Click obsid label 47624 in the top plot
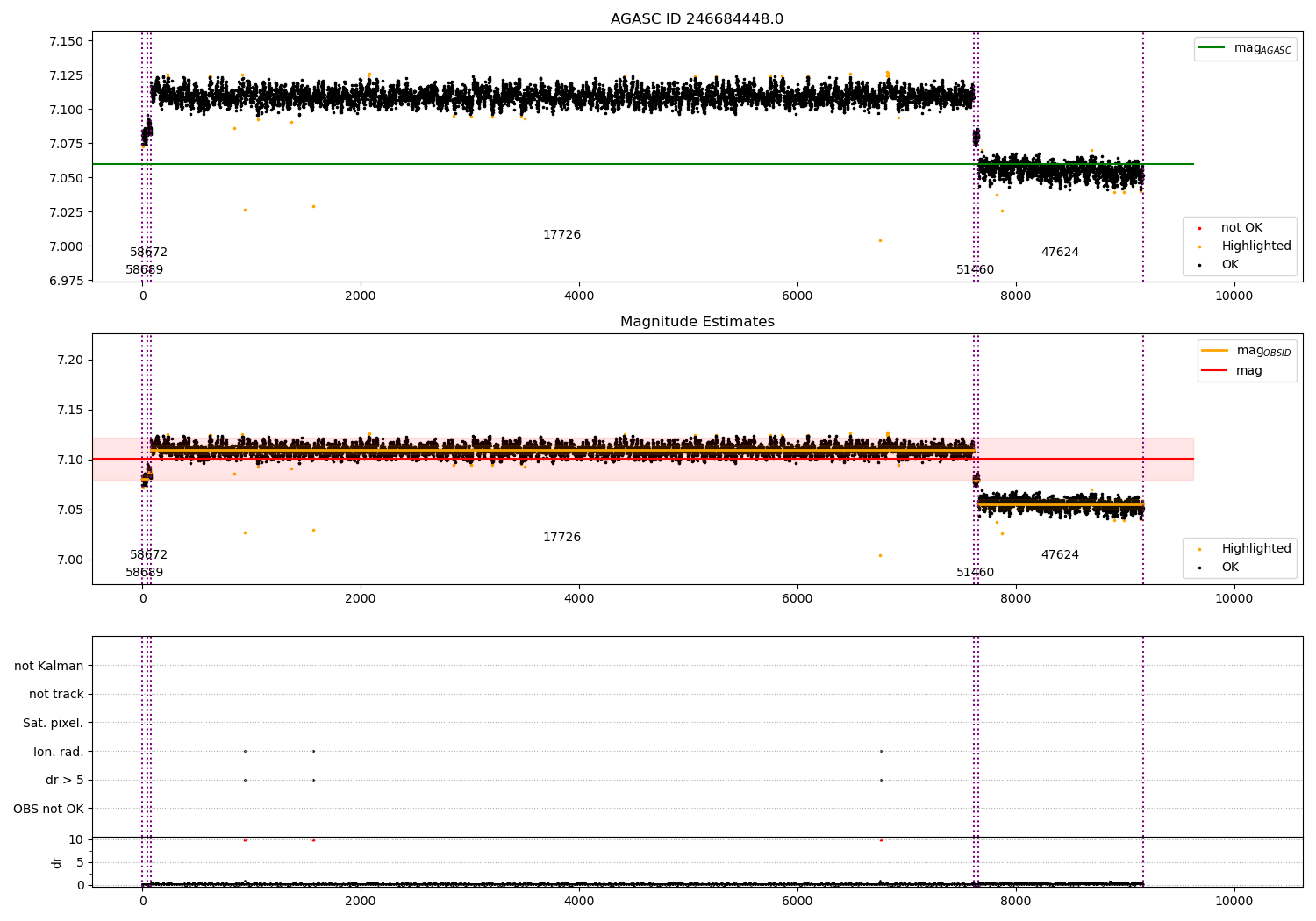This screenshot has width=1316, height=921. tap(1060, 253)
